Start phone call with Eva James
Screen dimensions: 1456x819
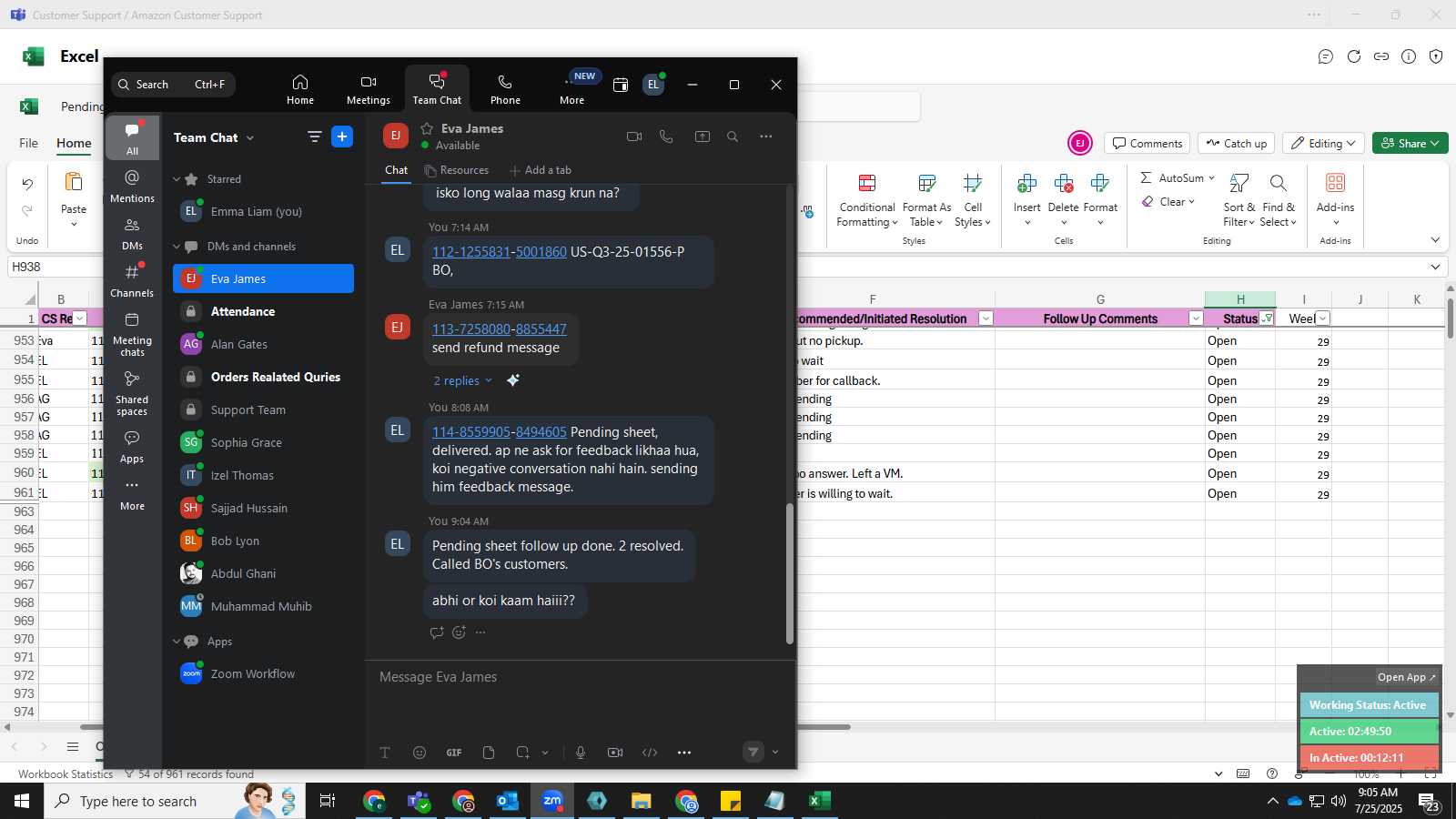(x=666, y=136)
